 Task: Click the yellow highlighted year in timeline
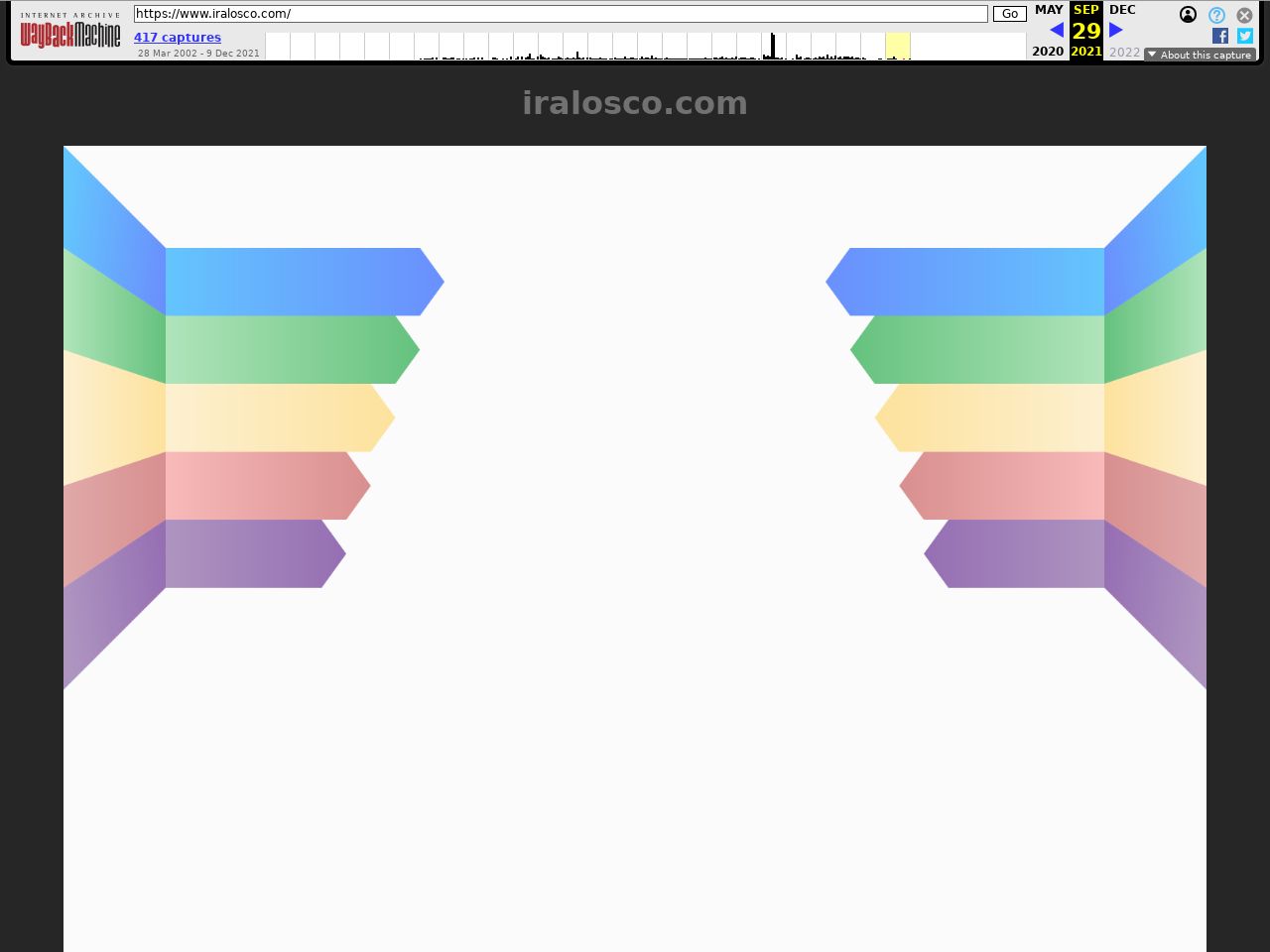(x=898, y=46)
